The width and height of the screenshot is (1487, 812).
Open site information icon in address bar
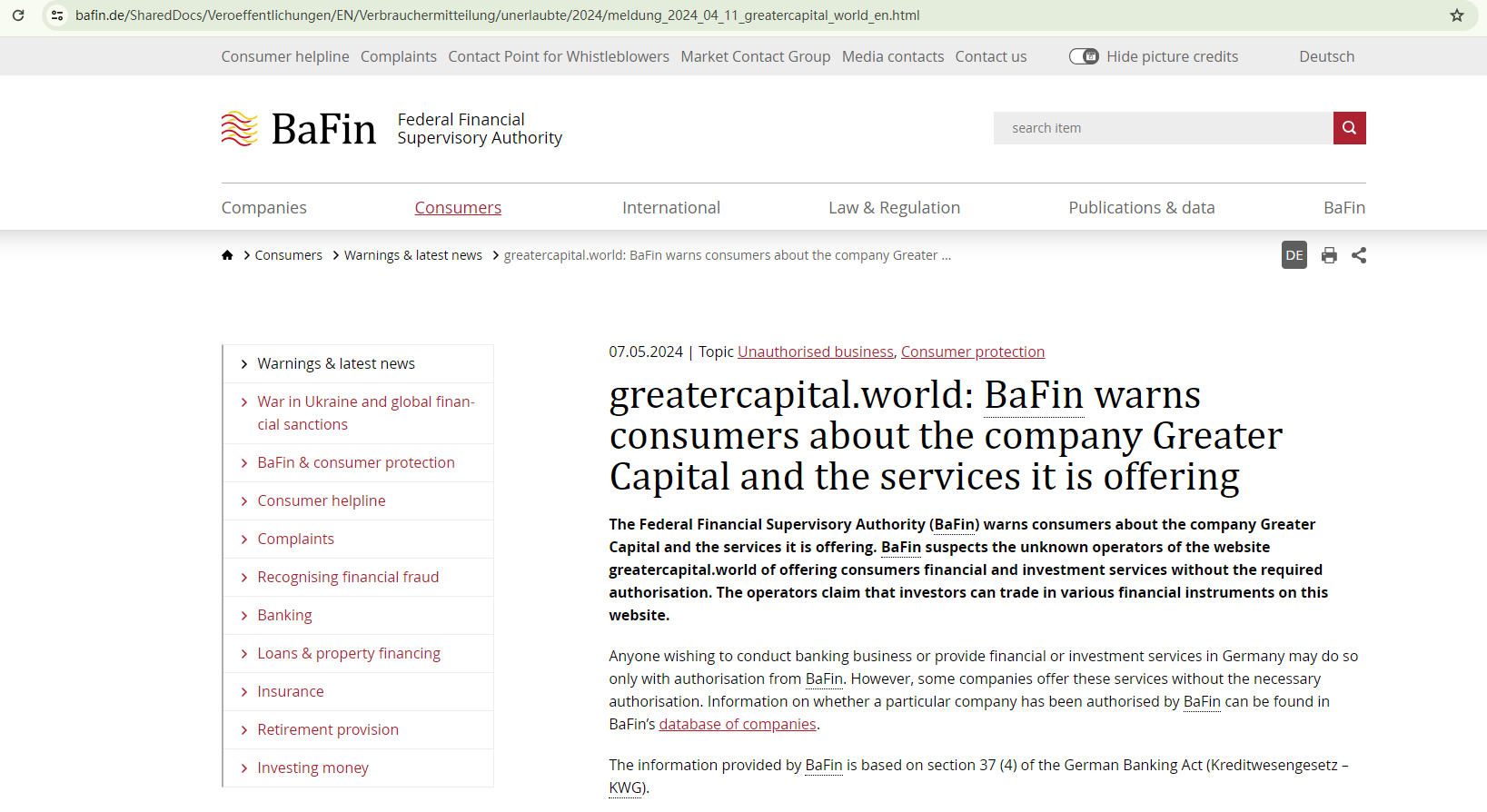click(x=57, y=15)
